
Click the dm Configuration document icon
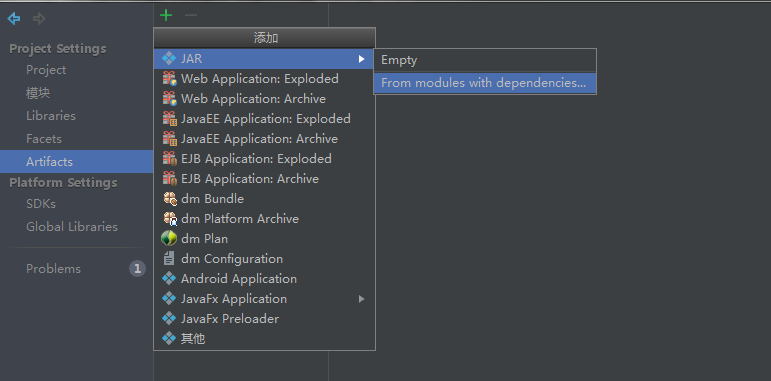tap(169, 259)
